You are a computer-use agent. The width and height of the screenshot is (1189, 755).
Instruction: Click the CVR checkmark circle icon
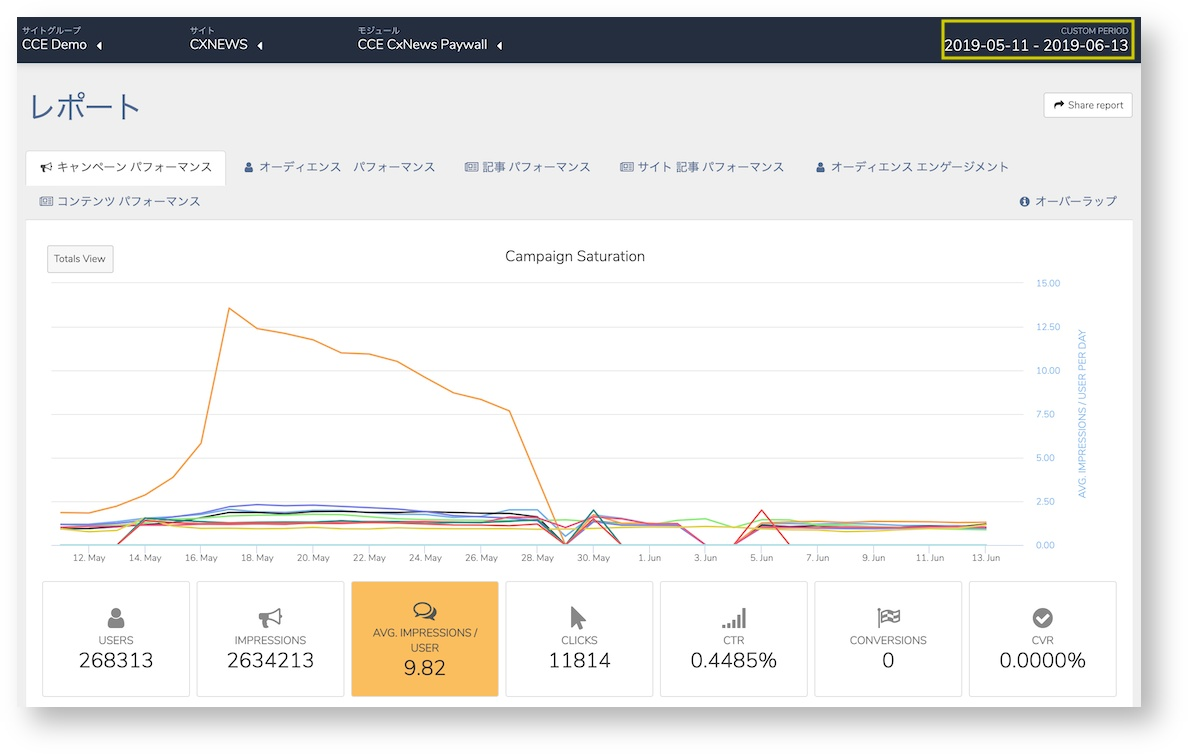(x=1043, y=618)
